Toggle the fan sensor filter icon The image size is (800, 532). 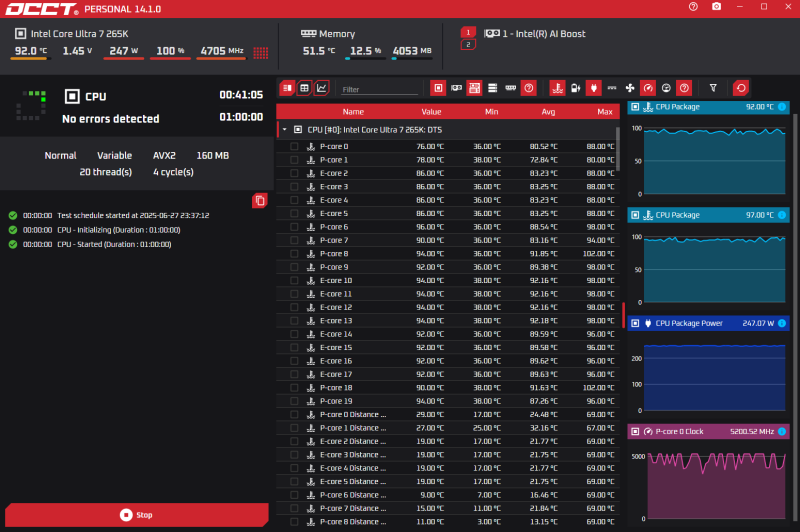pos(629,88)
